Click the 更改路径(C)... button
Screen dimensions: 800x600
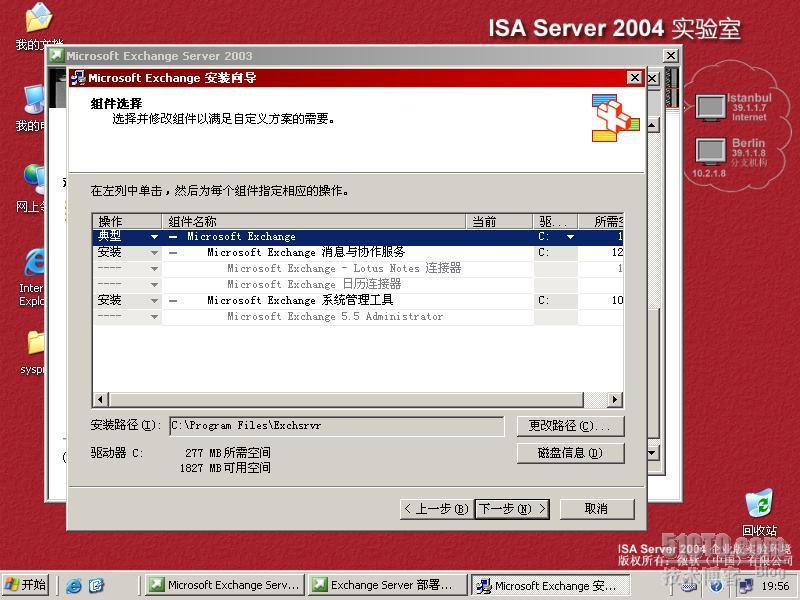pos(570,426)
